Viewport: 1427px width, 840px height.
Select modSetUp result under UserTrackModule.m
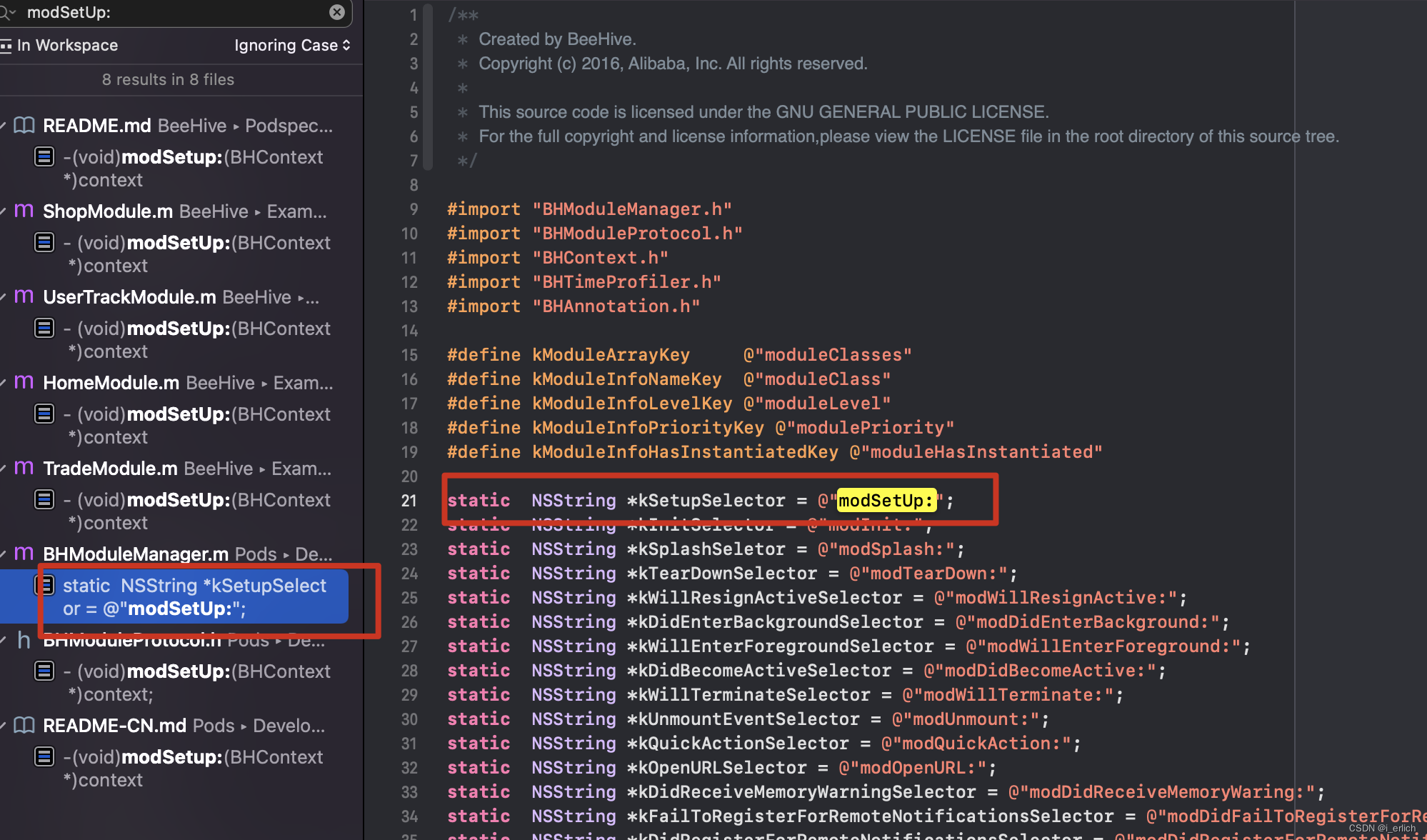pyautogui.click(x=197, y=340)
